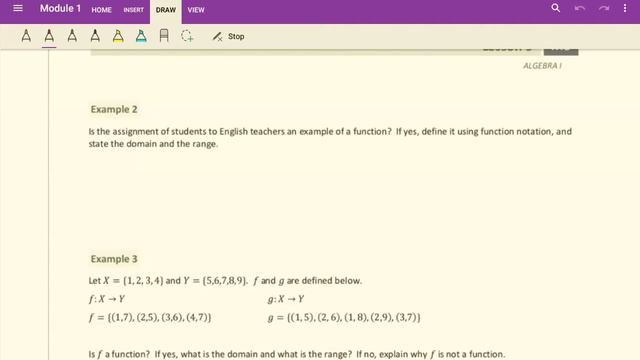640x360 pixels.
Task: Click the Example 3 heading
Action: [x=114, y=259]
